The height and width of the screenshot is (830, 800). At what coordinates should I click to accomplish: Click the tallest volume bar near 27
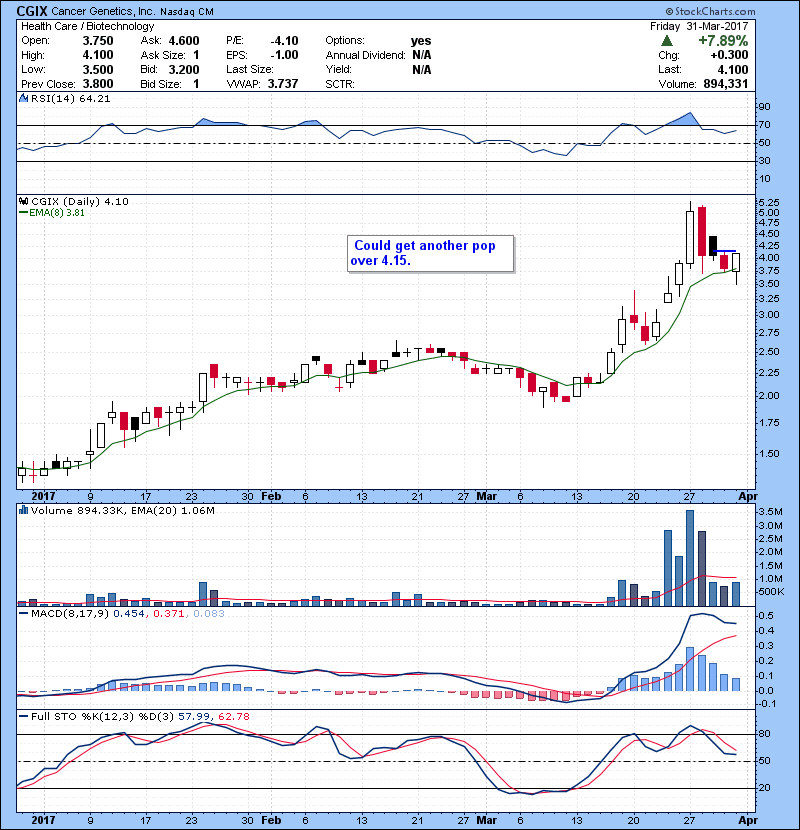point(689,558)
